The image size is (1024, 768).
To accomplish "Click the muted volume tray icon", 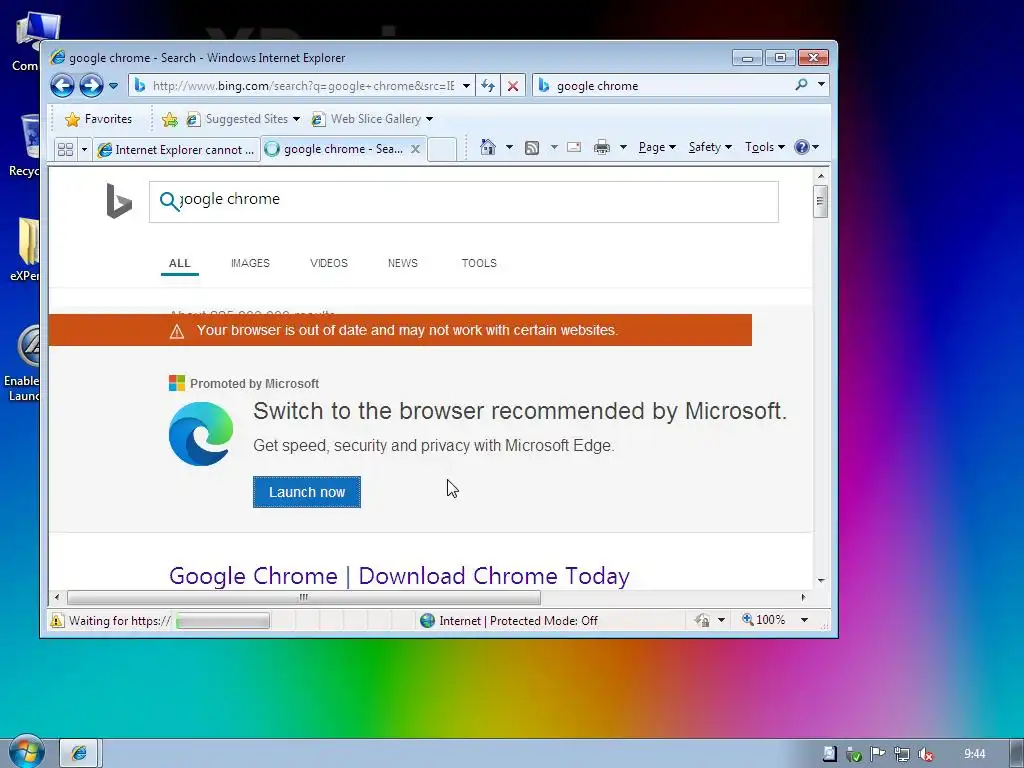I will click(x=925, y=754).
